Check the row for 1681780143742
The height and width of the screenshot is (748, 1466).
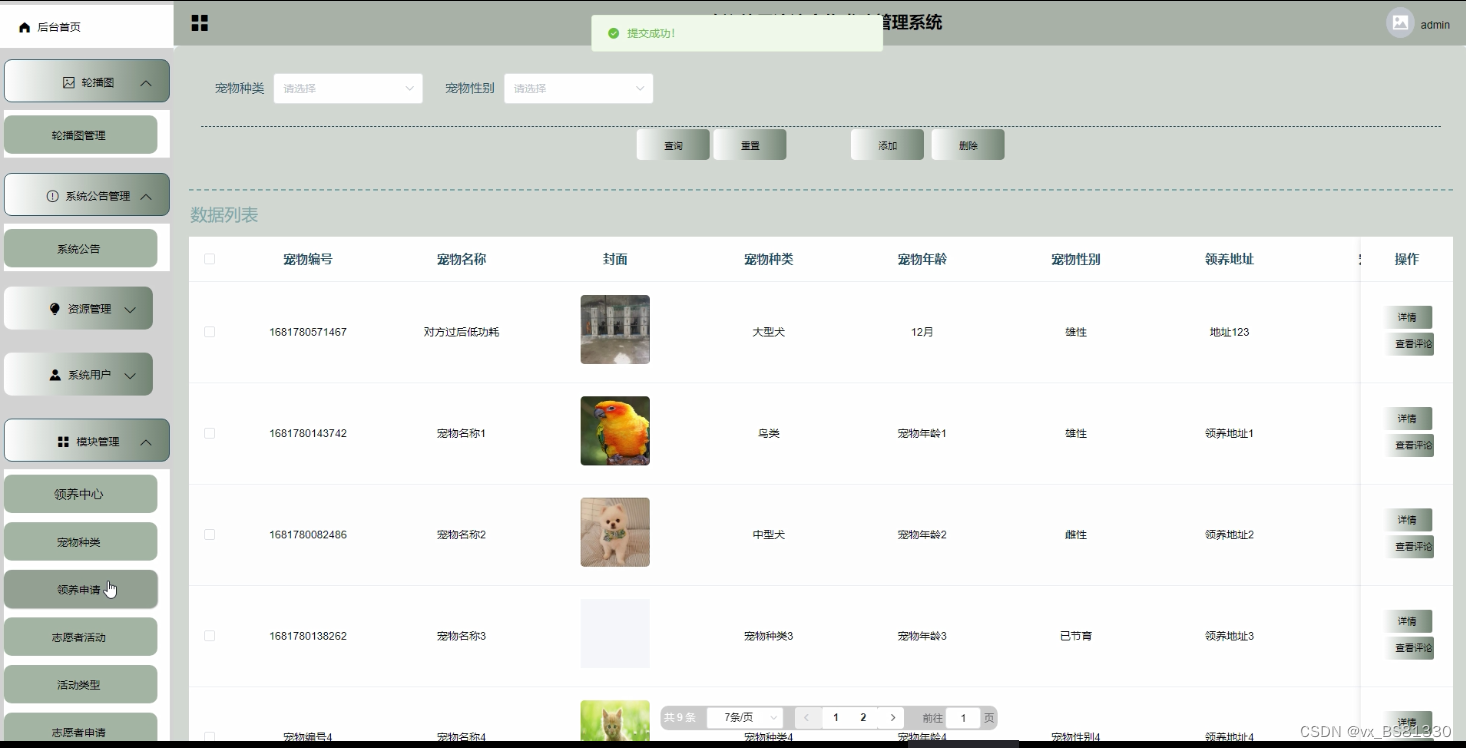click(x=209, y=433)
